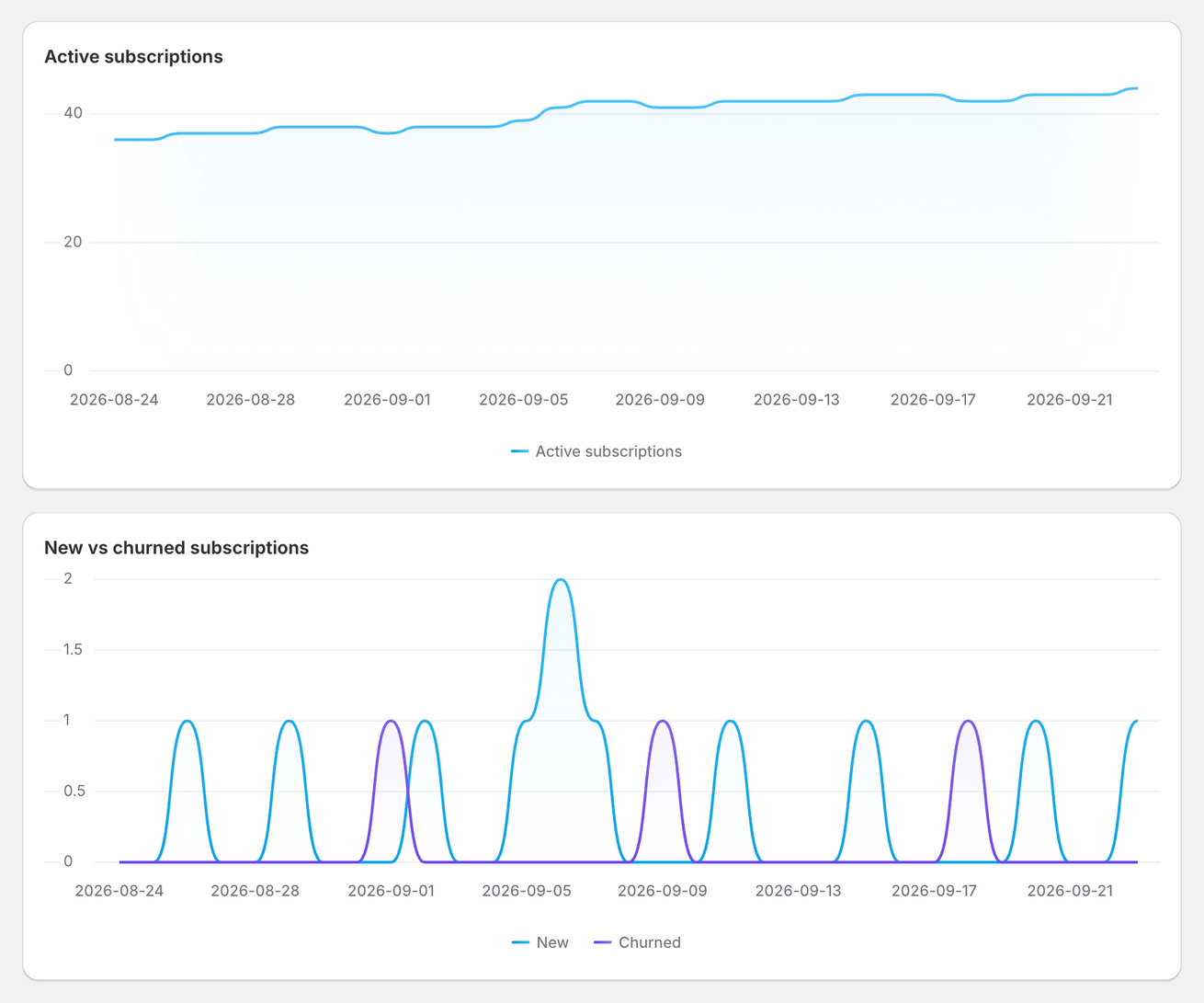This screenshot has height=1003, width=1204.
Task: Click the 40 y-axis label on Active subscriptions
Action: tap(73, 113)
